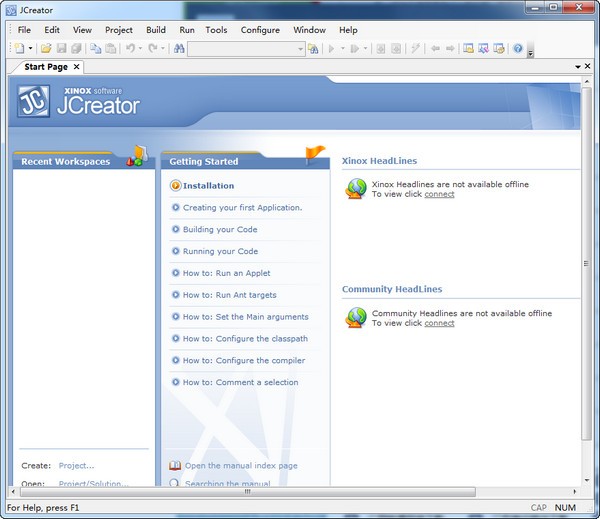This screenshot has height=519, width=600.
Task: Open 'How to: Configure the classpath'
Action: coord(244,338)
